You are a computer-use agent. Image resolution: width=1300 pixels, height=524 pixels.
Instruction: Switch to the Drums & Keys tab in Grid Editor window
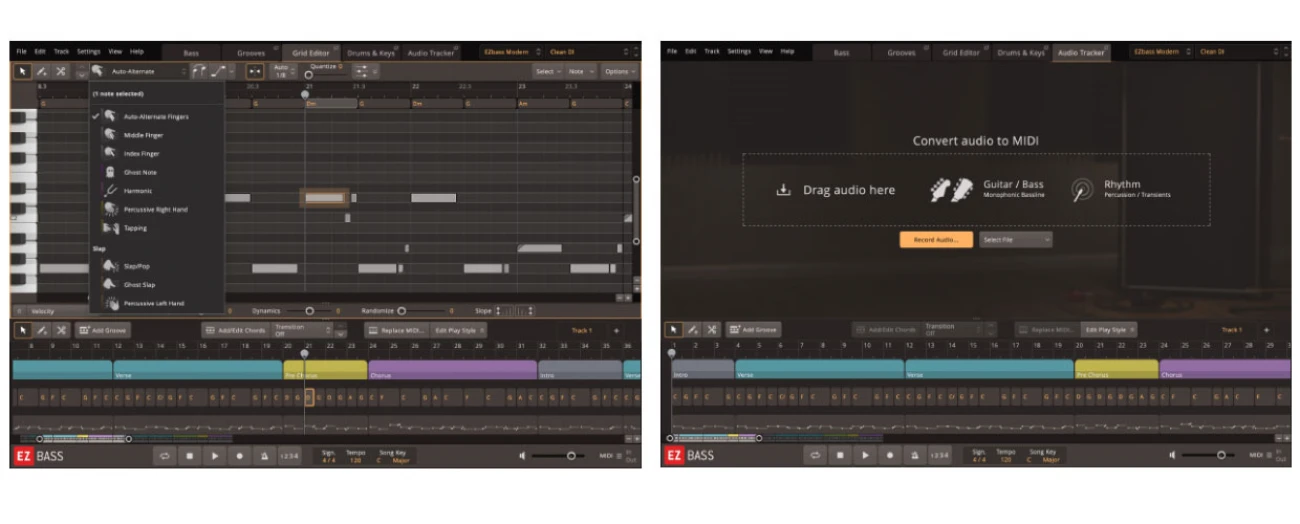click(x=370, y=52)
